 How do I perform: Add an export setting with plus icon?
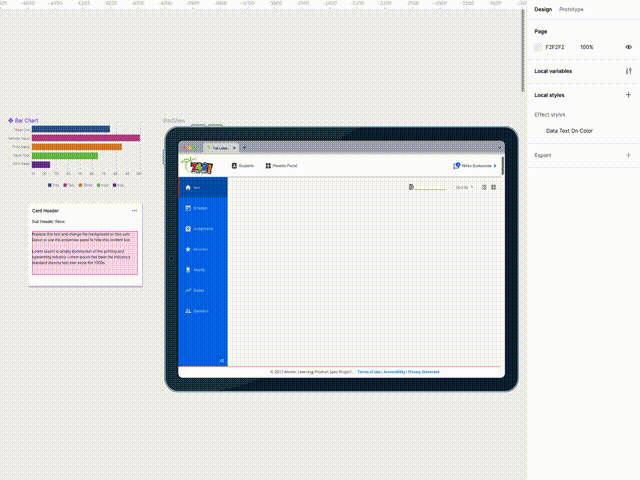[x=628, y=156]
